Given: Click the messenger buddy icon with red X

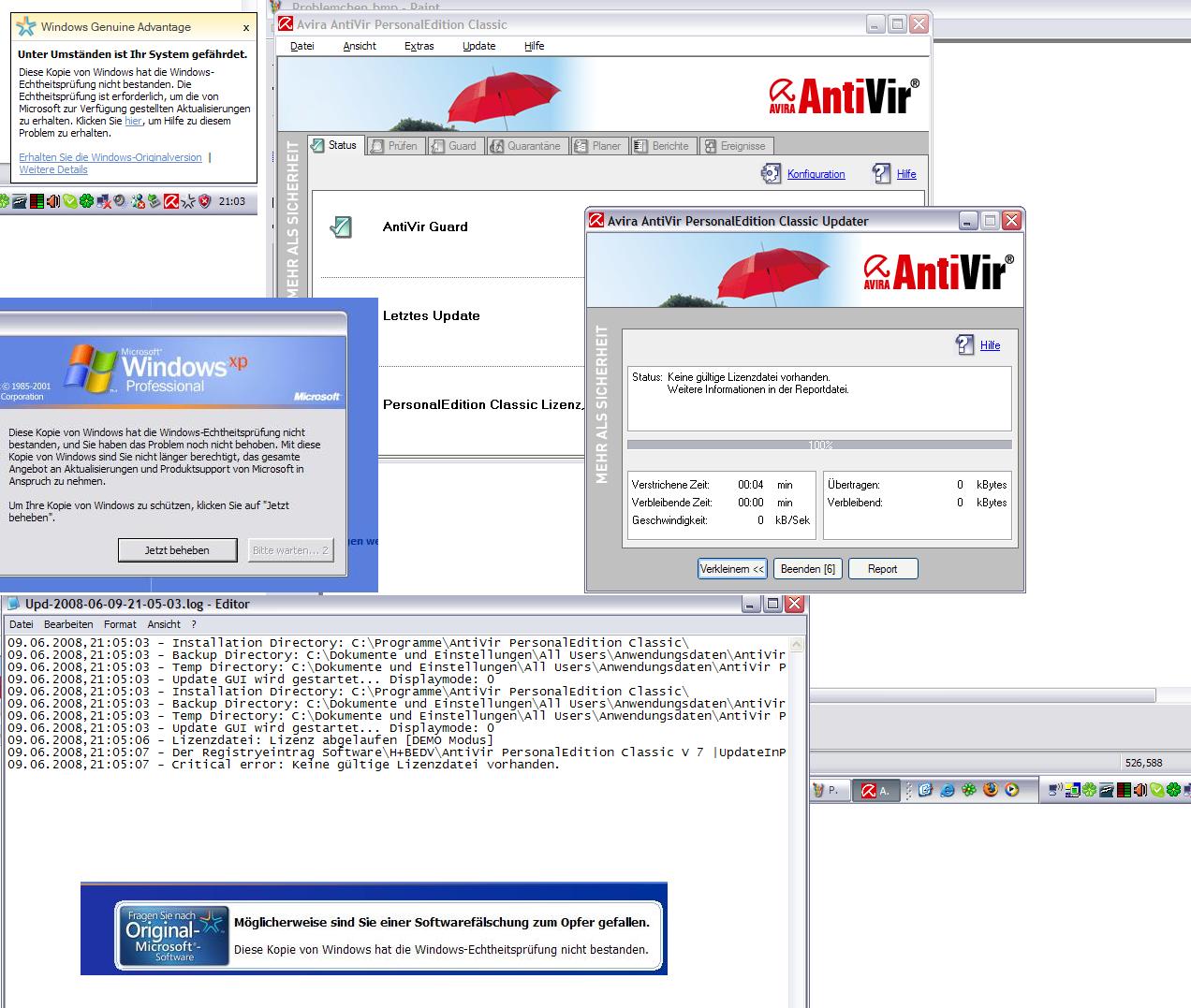Looking at the screenshot, I should [x=138, y=201].
